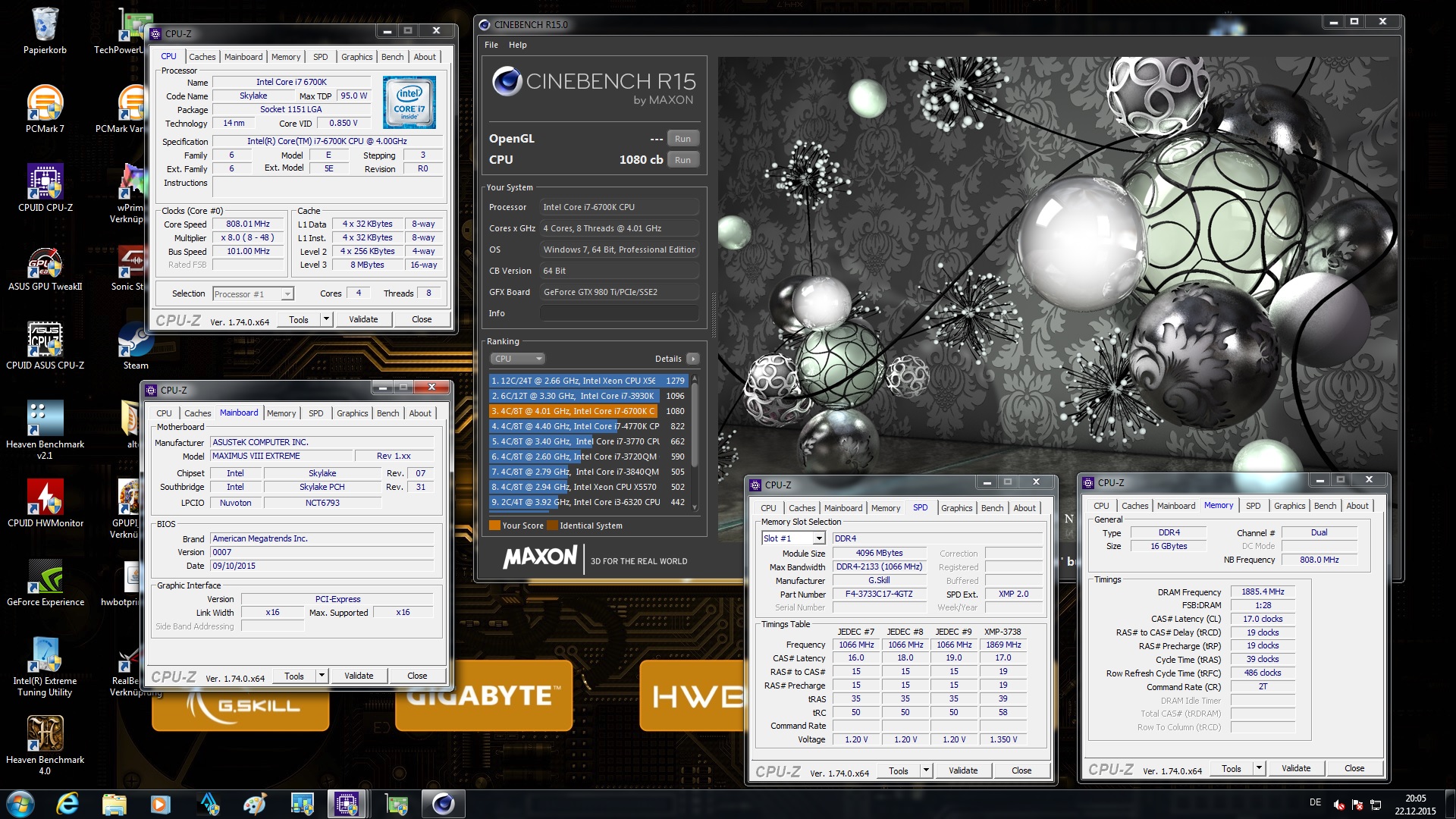Click Close in the Mainboard CPU-Z window
1456x819 pixels.
(417, 676)
